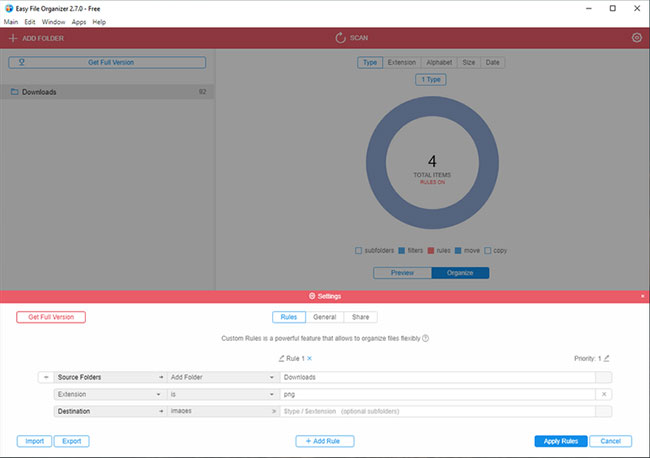Screen dimensions: 650x458
Task: Open the Apps menu
Action: (x=79, y=22)
